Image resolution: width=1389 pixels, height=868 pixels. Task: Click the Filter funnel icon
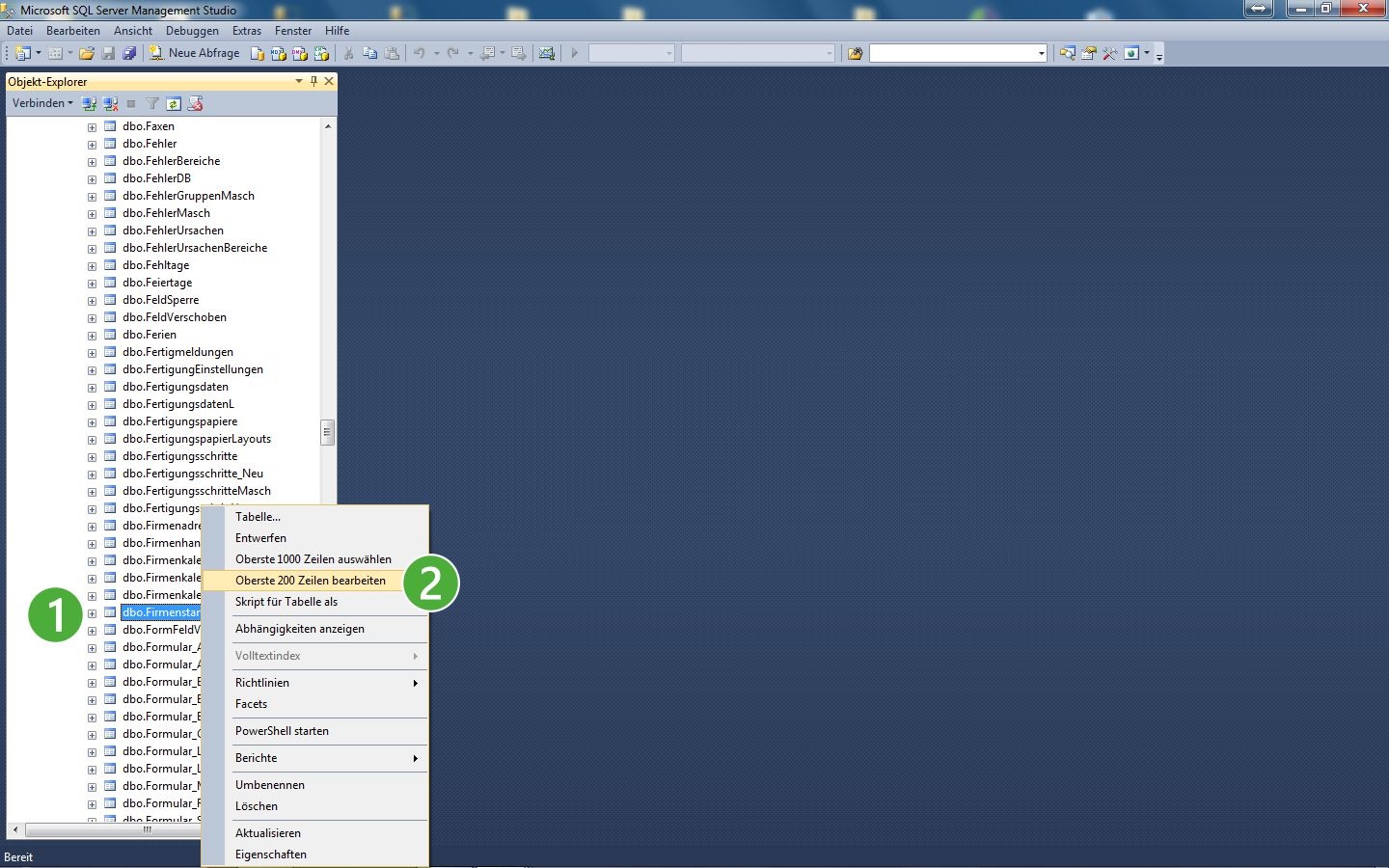(152, 103)
